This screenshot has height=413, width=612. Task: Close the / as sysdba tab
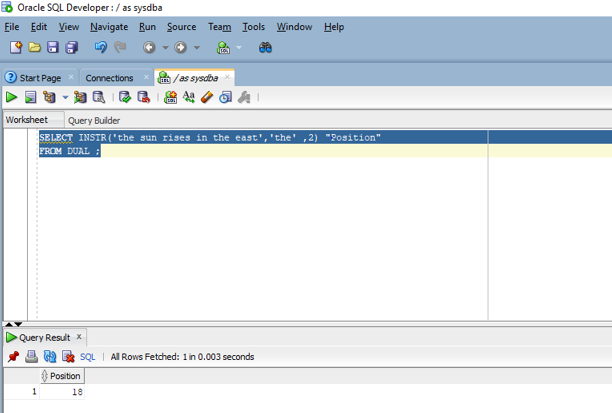[x=228, y=77]
